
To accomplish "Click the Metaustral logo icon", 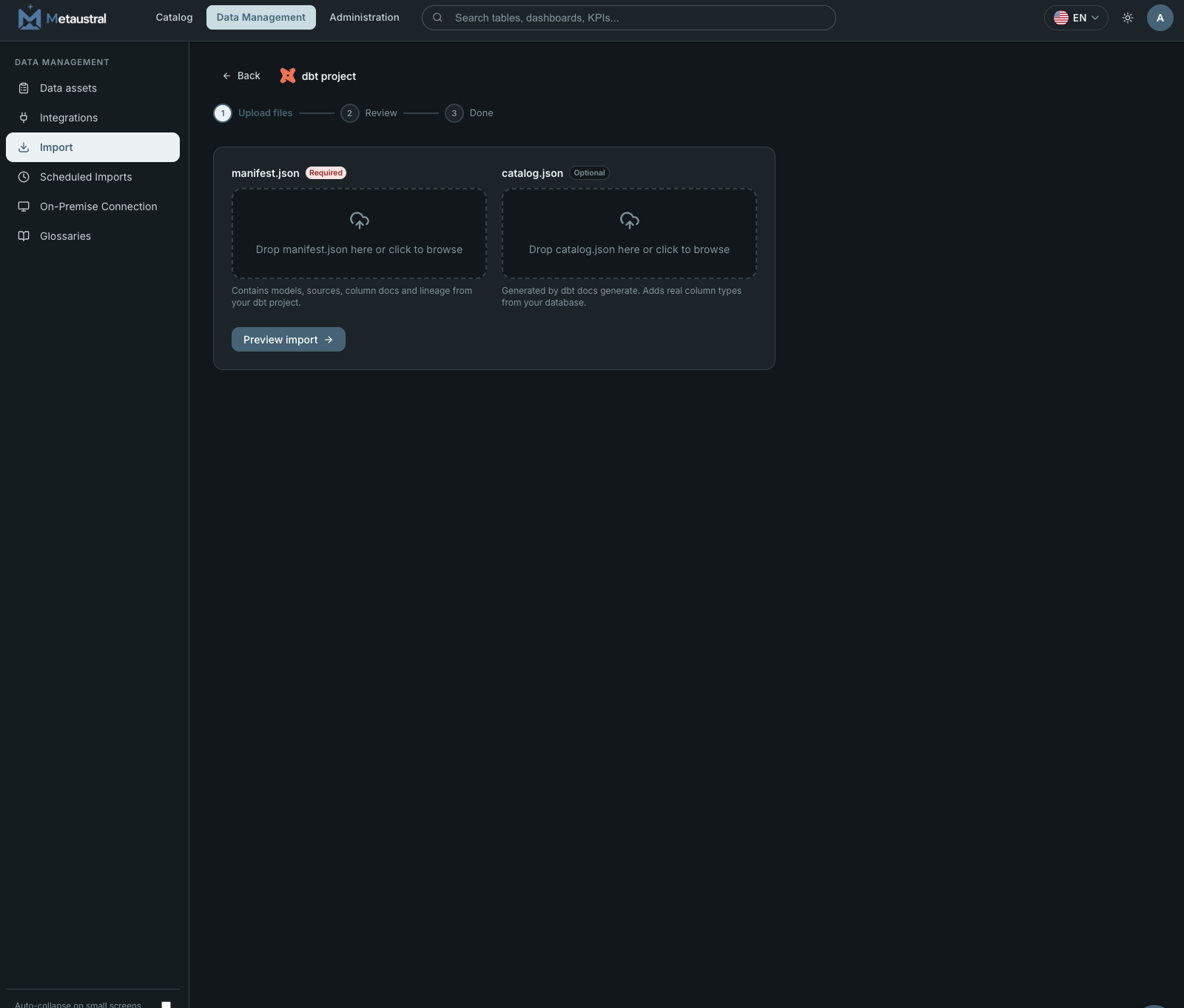I will (30, 17).
